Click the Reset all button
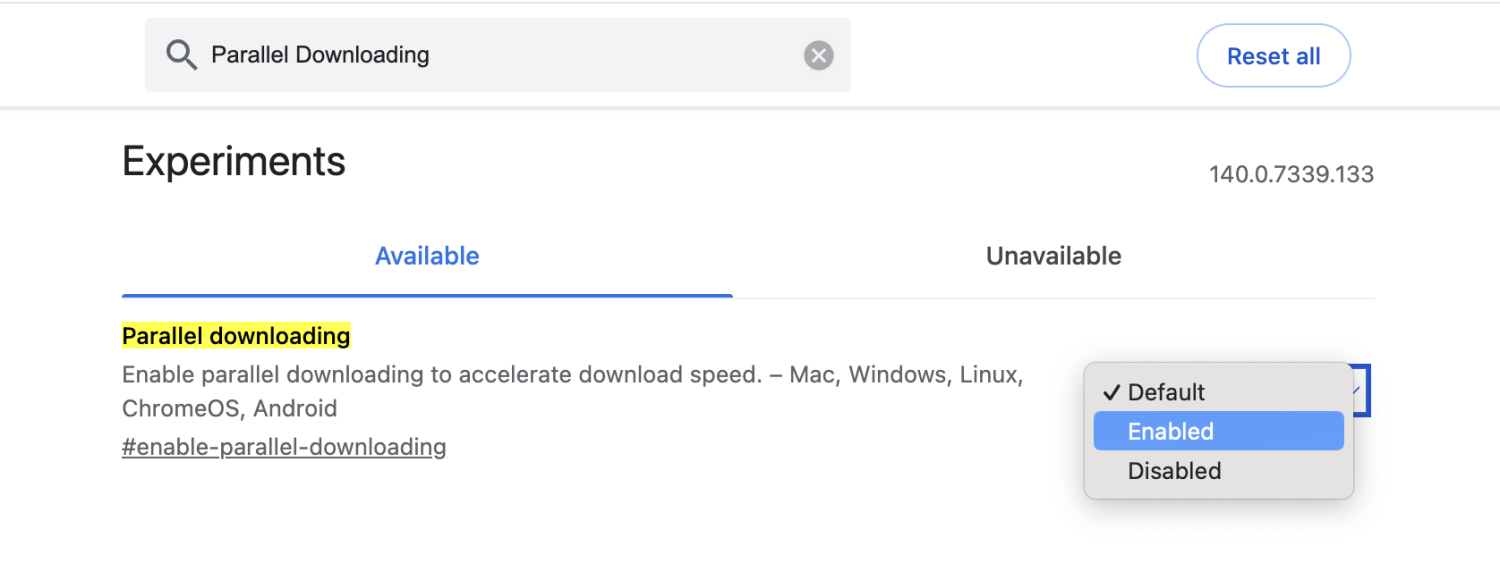Viewport: 1500px width, 563px height. tap(1273, 56)
